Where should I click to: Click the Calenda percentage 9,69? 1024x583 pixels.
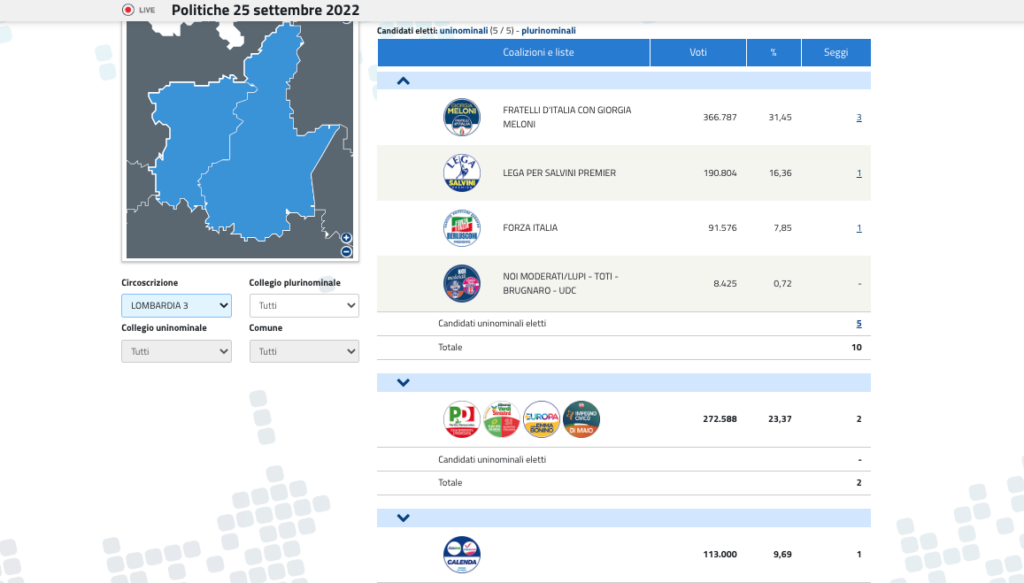tap(782, 554)
